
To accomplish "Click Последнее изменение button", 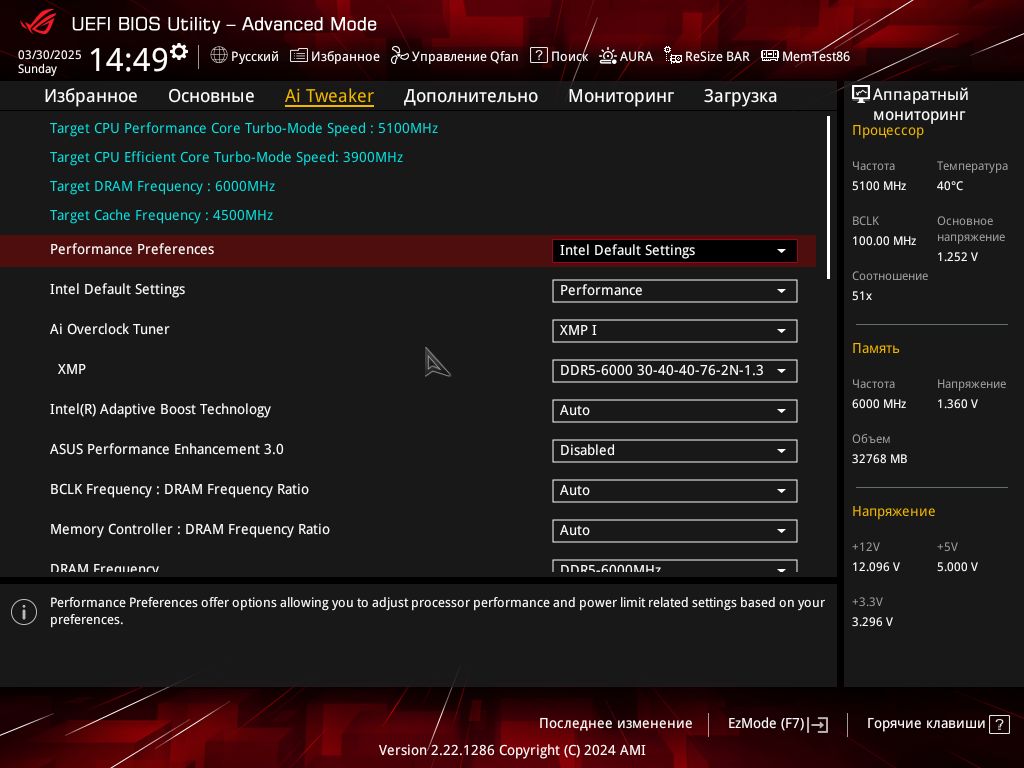I will click(615, 724).
